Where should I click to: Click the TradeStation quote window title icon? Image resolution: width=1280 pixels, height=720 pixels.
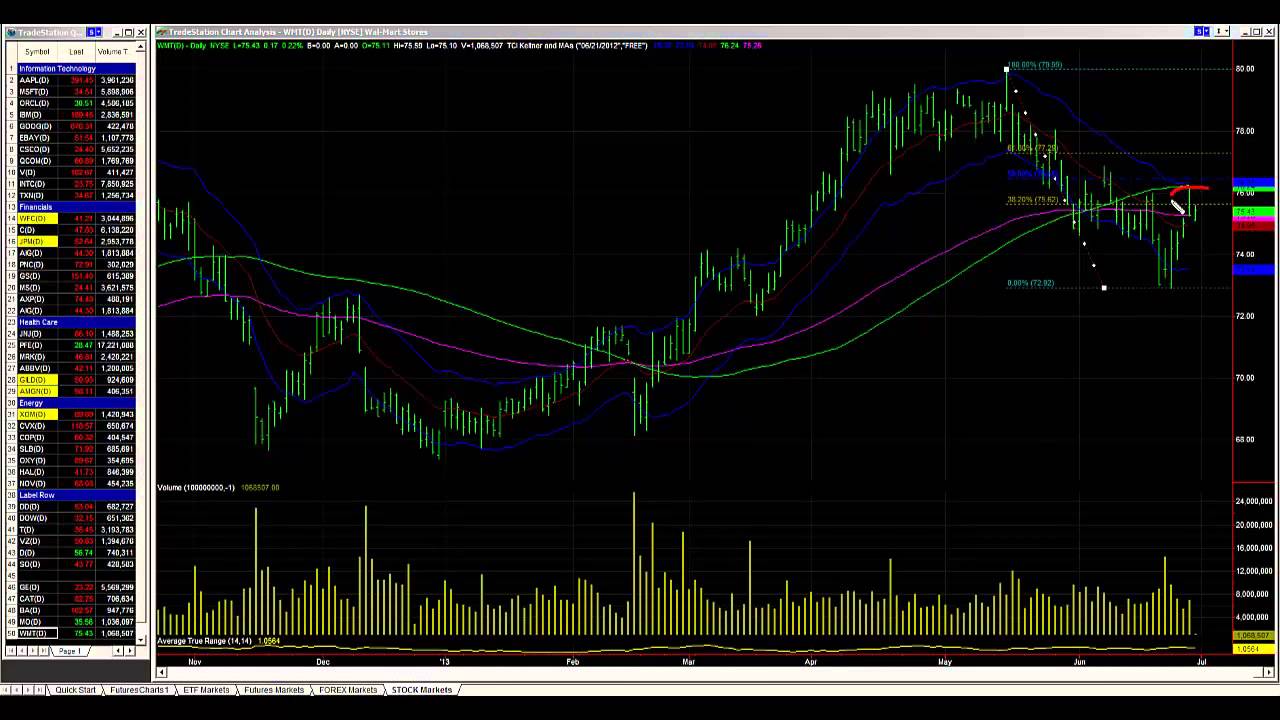click(x=11, y=32)
